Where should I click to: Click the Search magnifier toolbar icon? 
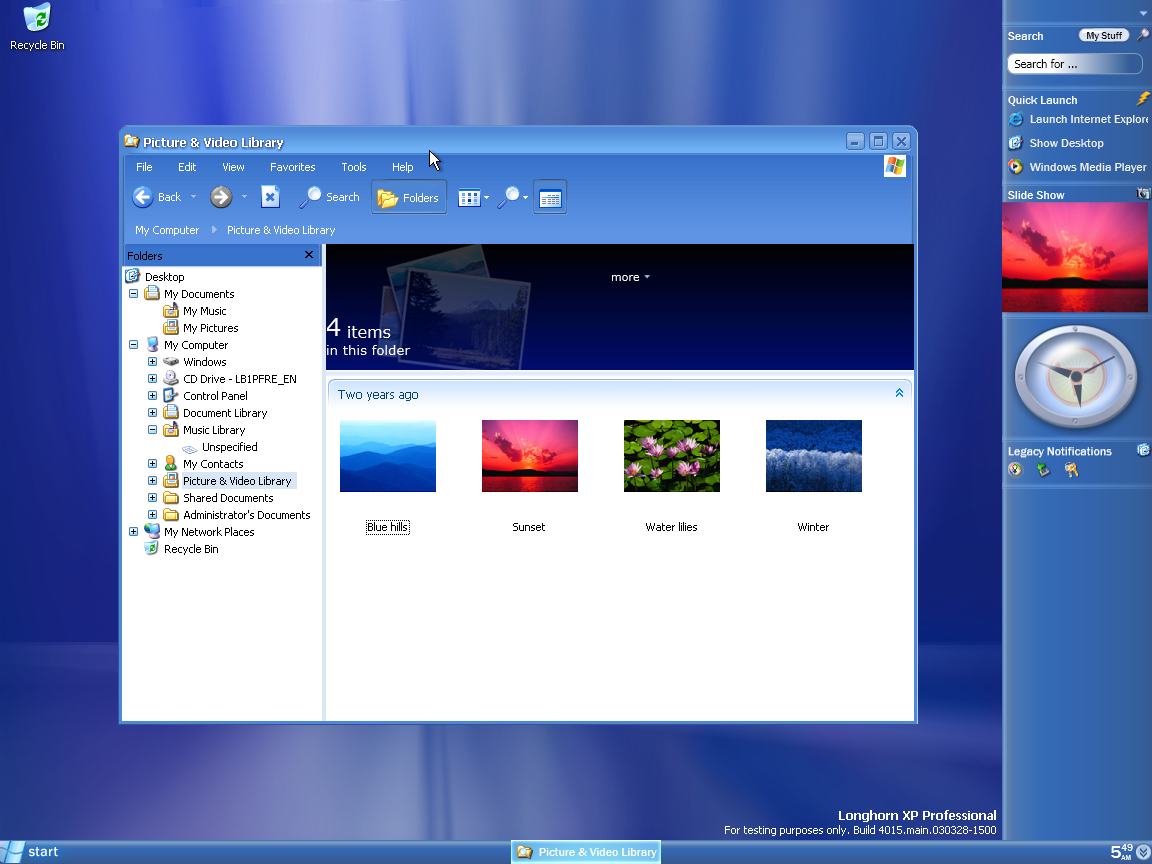click(311, 197)
